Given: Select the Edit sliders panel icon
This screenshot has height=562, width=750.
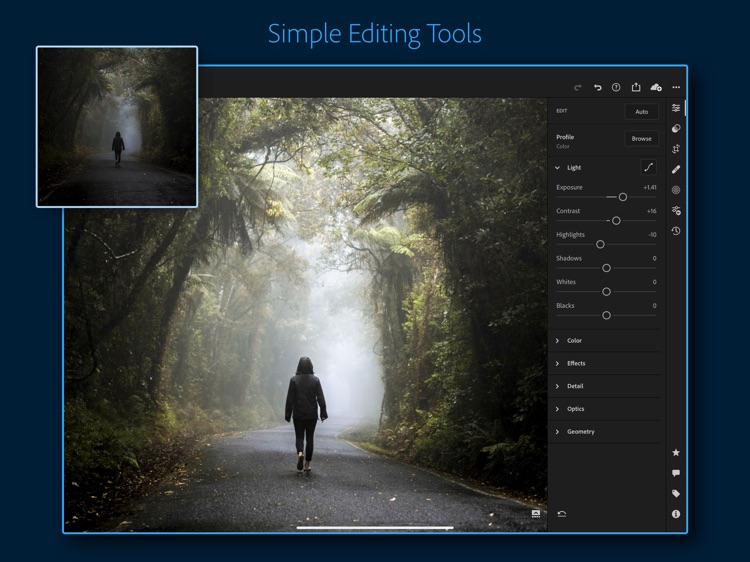Looking at the screenshot, I should [676, 108].
